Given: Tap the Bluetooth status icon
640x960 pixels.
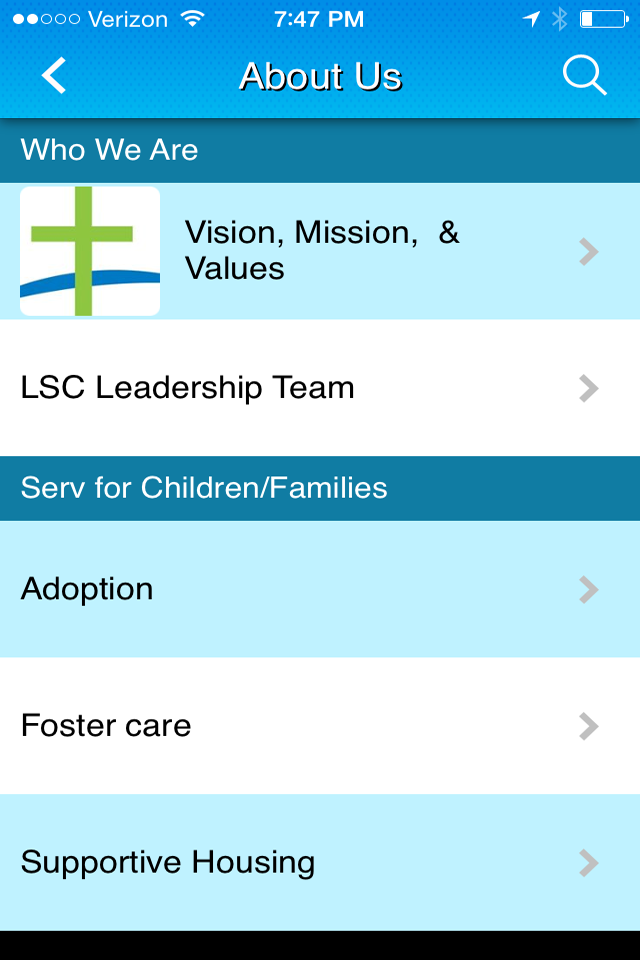Looking at the screenshot, I should [559, 19].
